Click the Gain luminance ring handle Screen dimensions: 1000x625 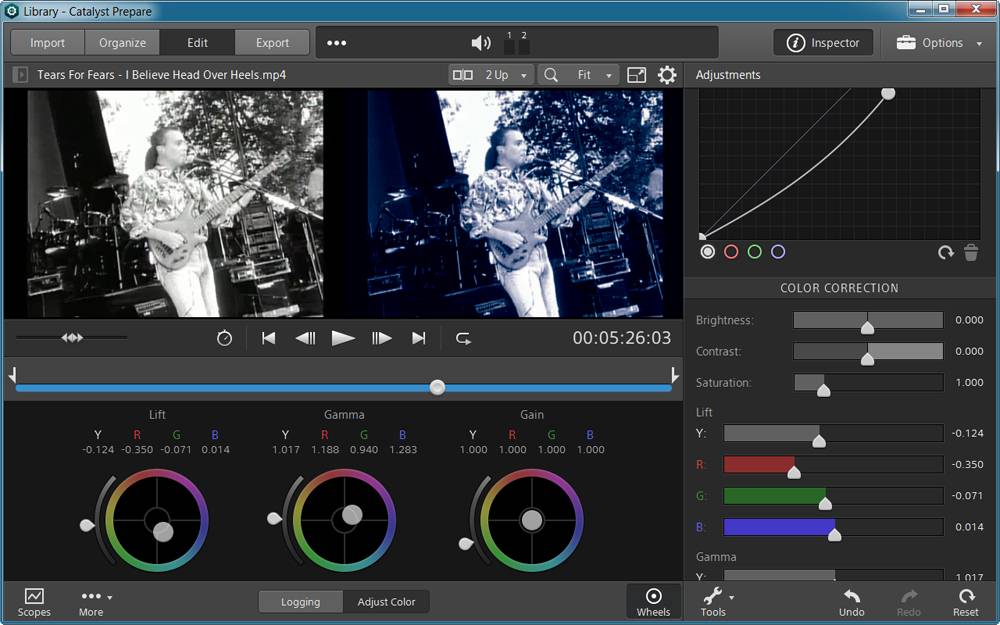(466, 544)
